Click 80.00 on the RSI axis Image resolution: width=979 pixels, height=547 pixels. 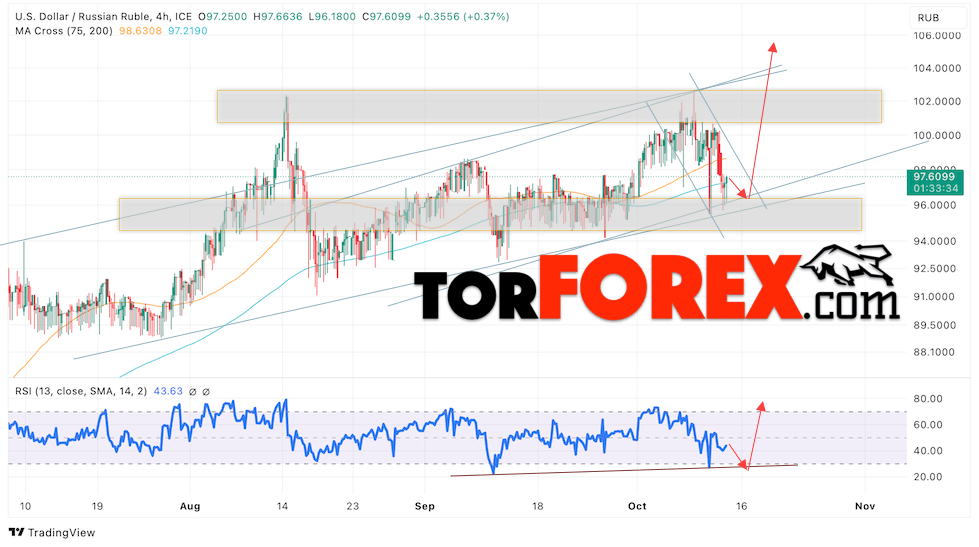coord(928,398)
